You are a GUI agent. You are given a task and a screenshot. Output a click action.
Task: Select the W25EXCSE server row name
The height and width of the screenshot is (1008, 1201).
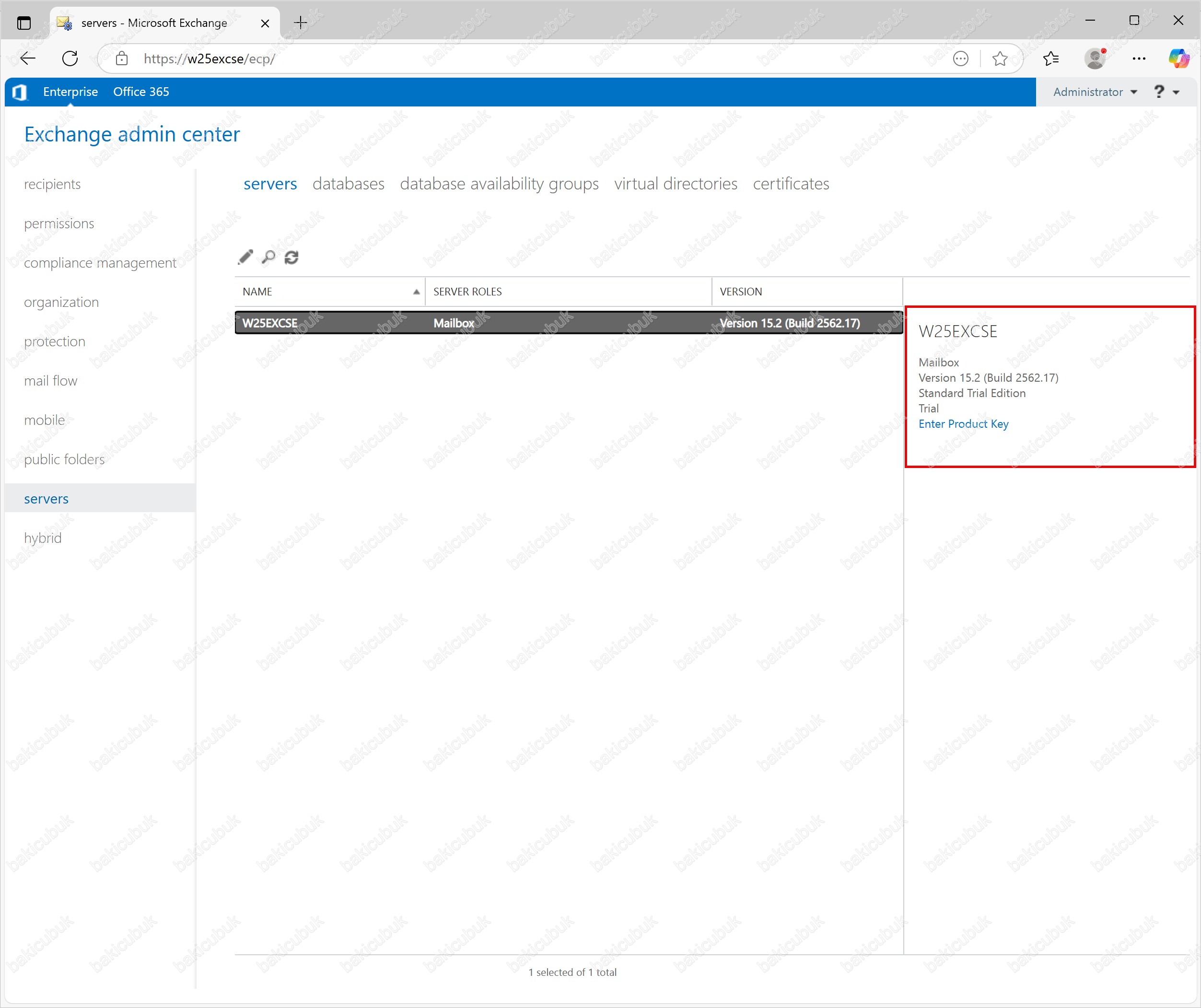270,323
